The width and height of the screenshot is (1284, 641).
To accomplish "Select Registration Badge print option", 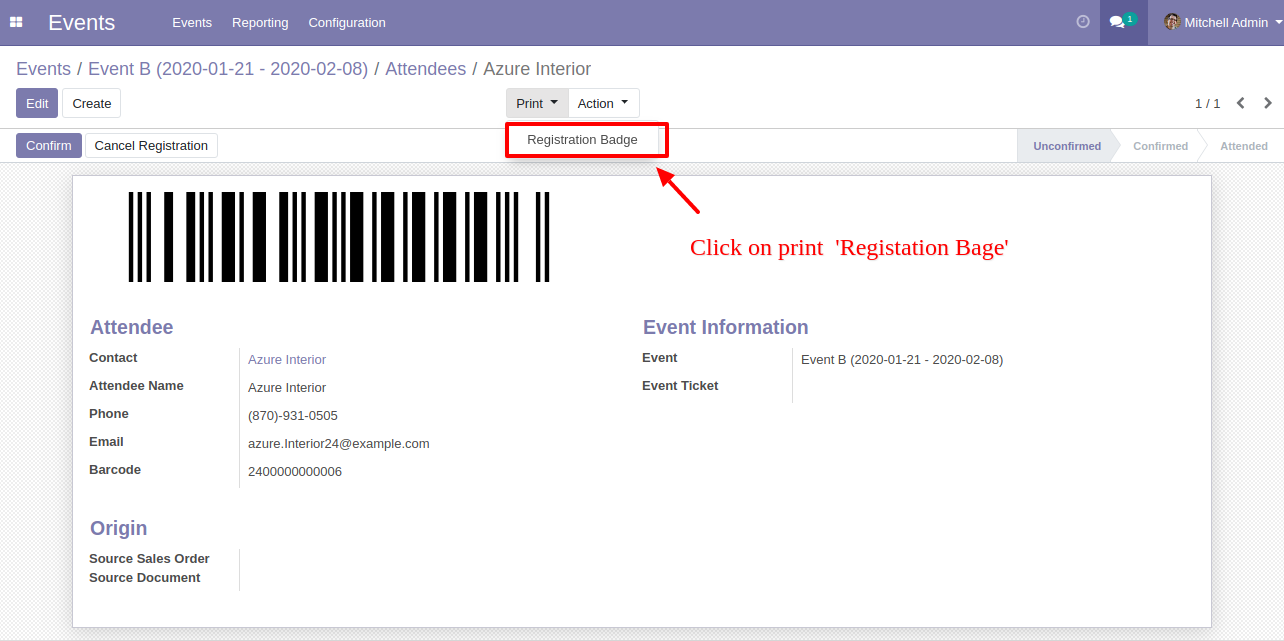I will click(x=582, y=140).
